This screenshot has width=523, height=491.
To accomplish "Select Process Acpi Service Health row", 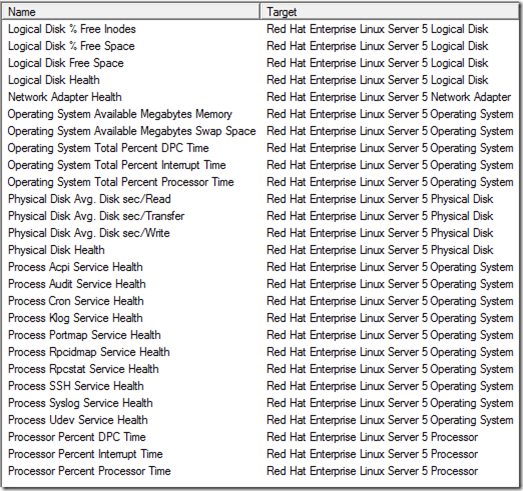I will pos(260,267).
